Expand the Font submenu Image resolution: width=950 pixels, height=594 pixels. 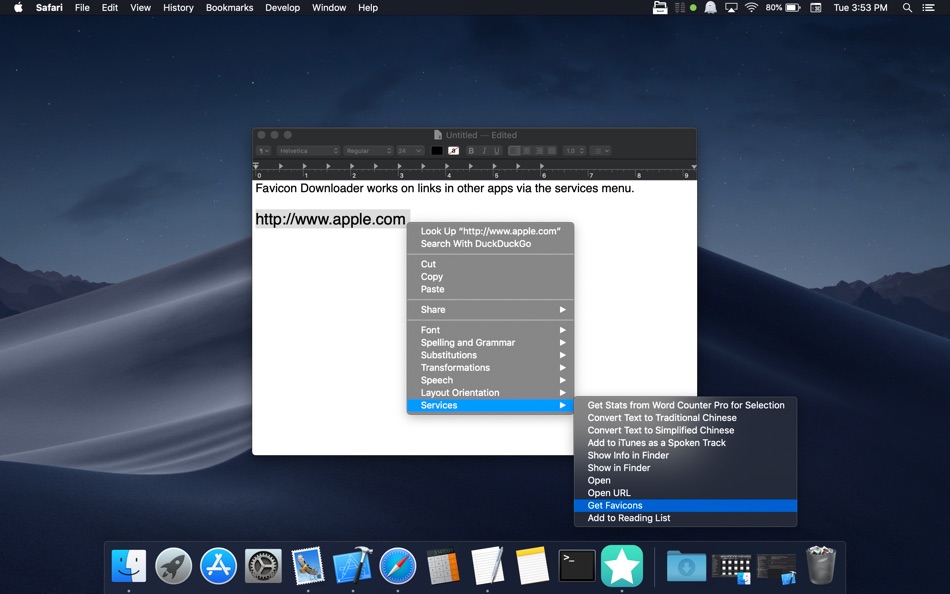pyautogui.click(x=490, y=330)
